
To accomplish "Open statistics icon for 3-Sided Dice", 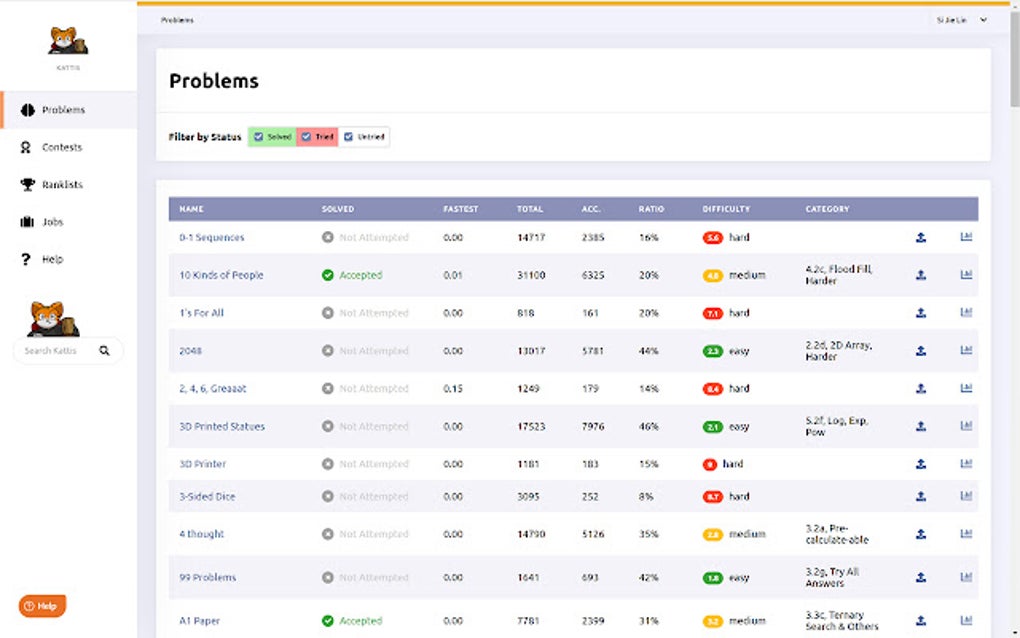I will [966, 496].
